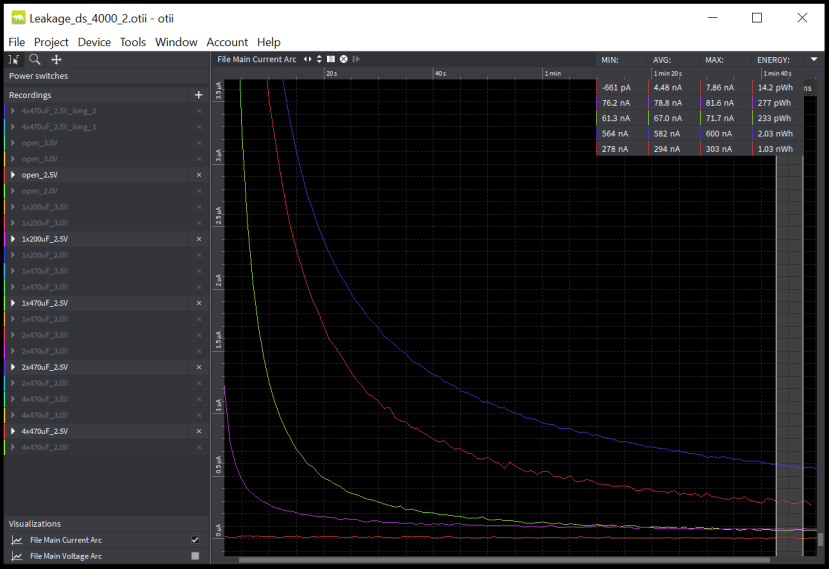Click the square layout icon in graph header
Image resolution: width=829 pixels, height=569 pixels.
pos(331,59)
